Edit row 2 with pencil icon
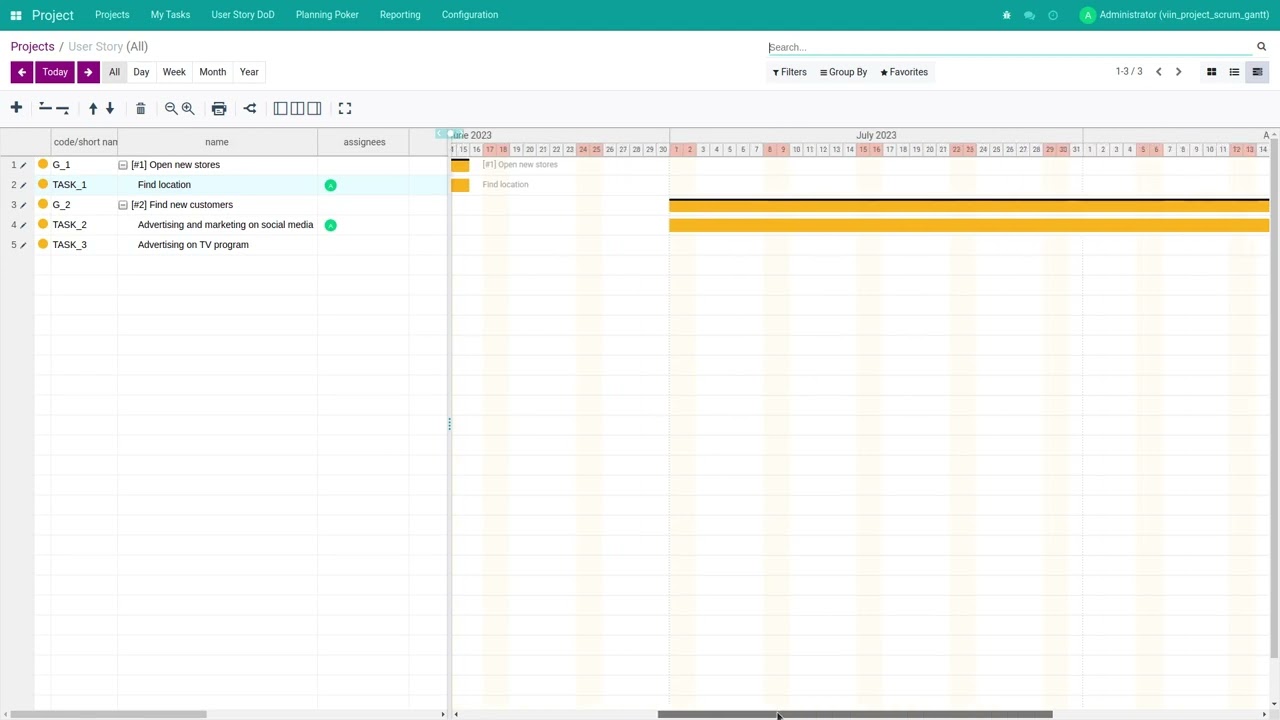This screenshot has height=720, width=1280. click(x=23, y=185)
